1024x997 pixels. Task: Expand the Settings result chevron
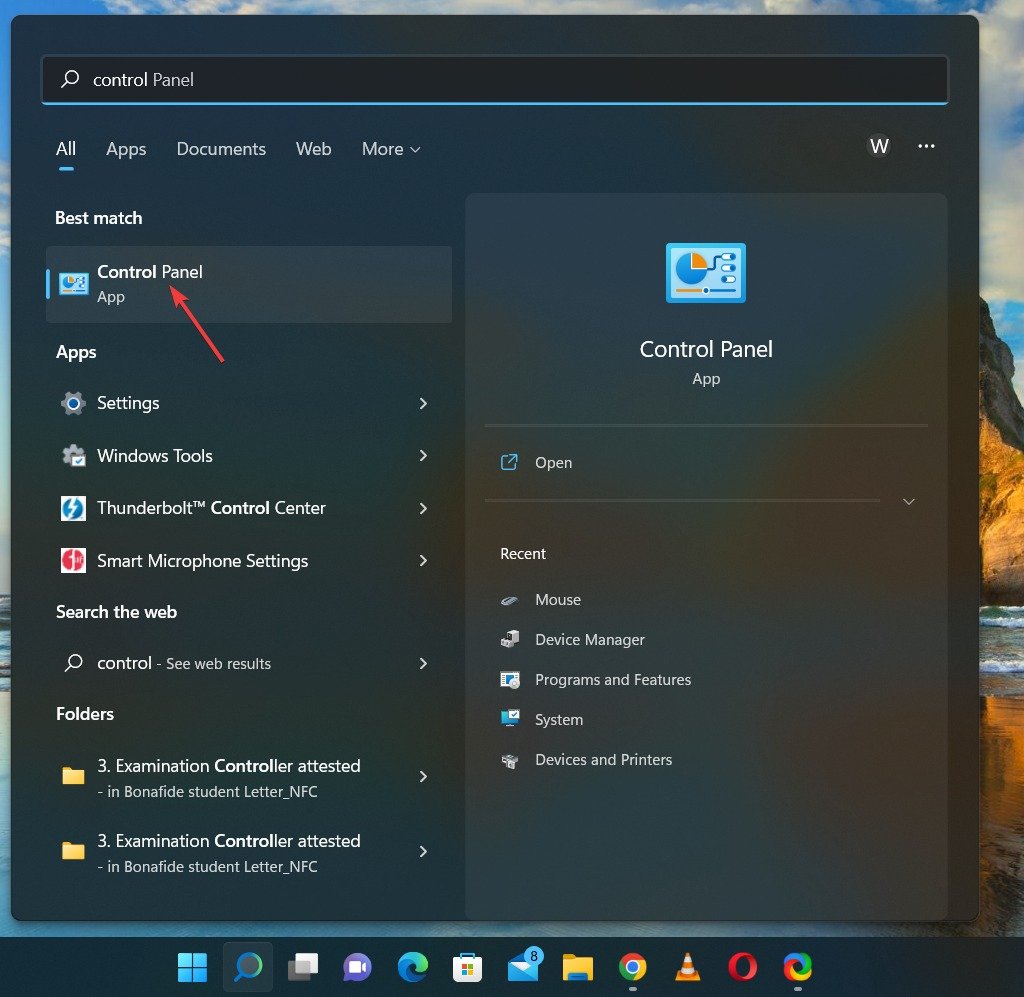coord(423,403)
